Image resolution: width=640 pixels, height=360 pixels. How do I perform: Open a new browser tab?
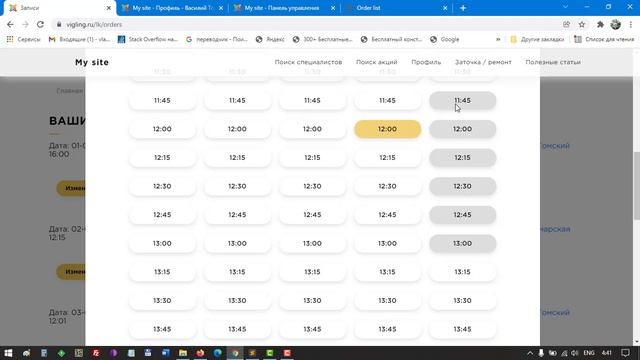(x=463, y=8)
